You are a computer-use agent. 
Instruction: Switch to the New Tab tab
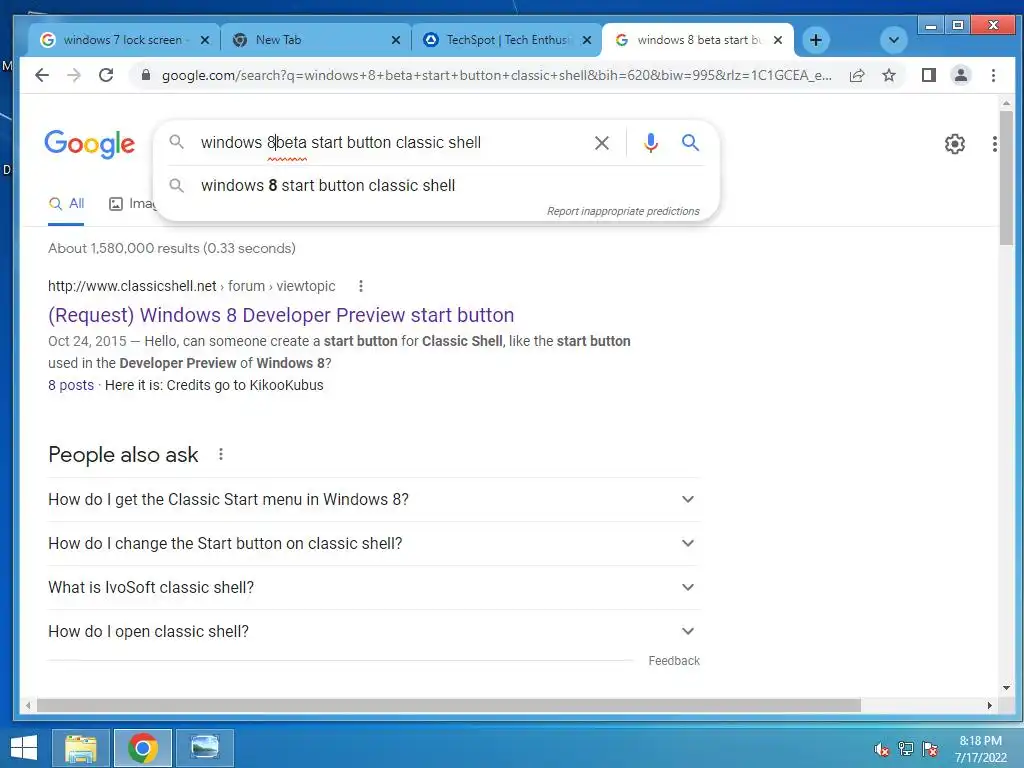coord(315,40)
